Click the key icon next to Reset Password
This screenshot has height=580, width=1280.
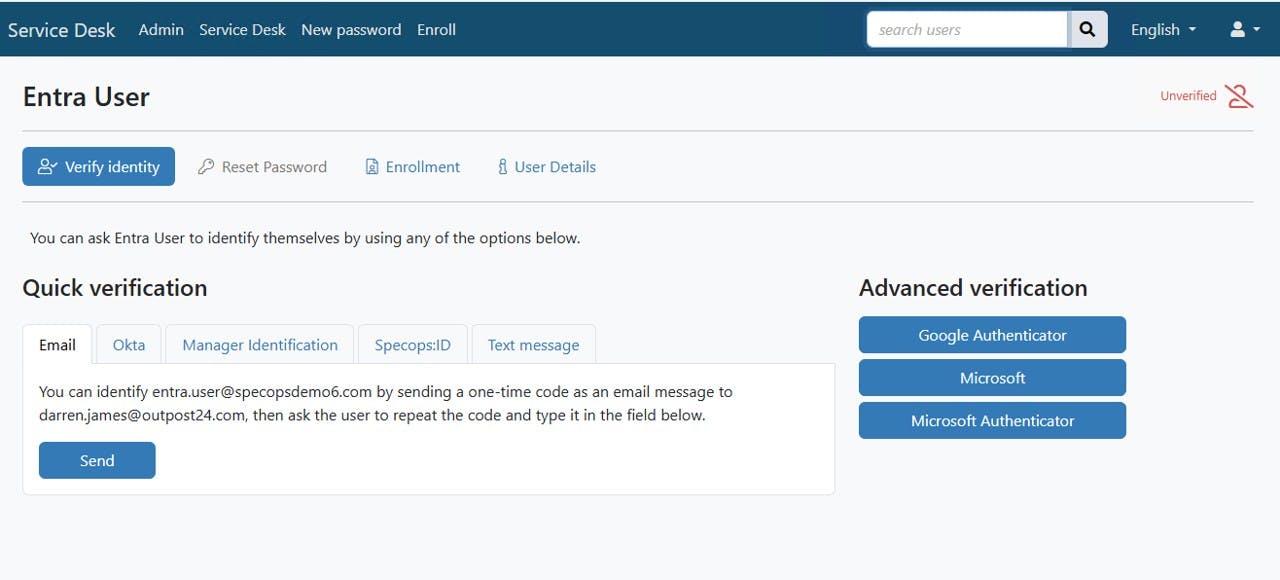pos(206,166)
